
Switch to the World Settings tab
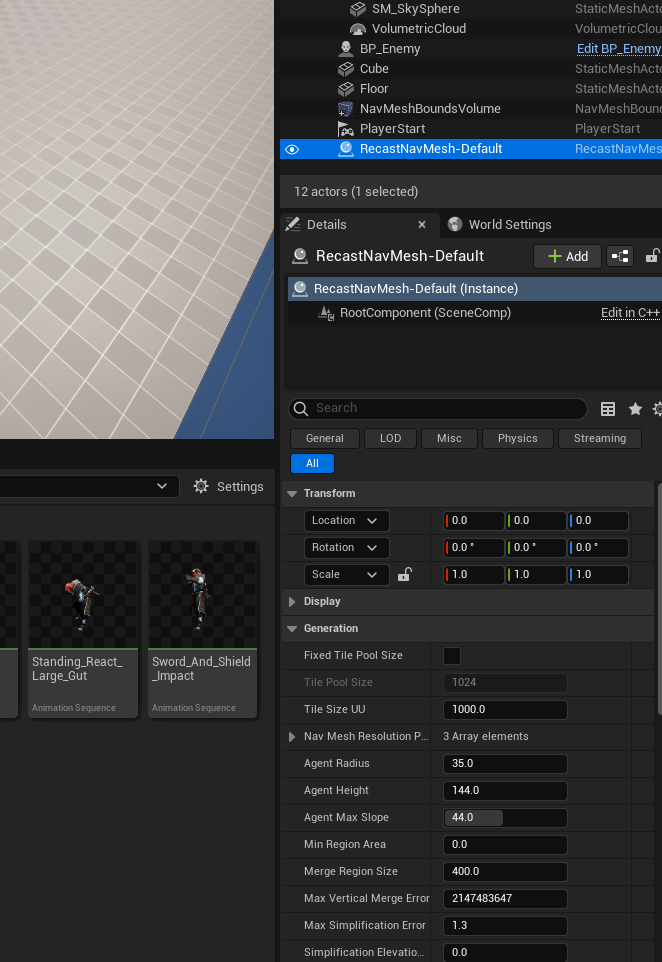click(499, 225)
